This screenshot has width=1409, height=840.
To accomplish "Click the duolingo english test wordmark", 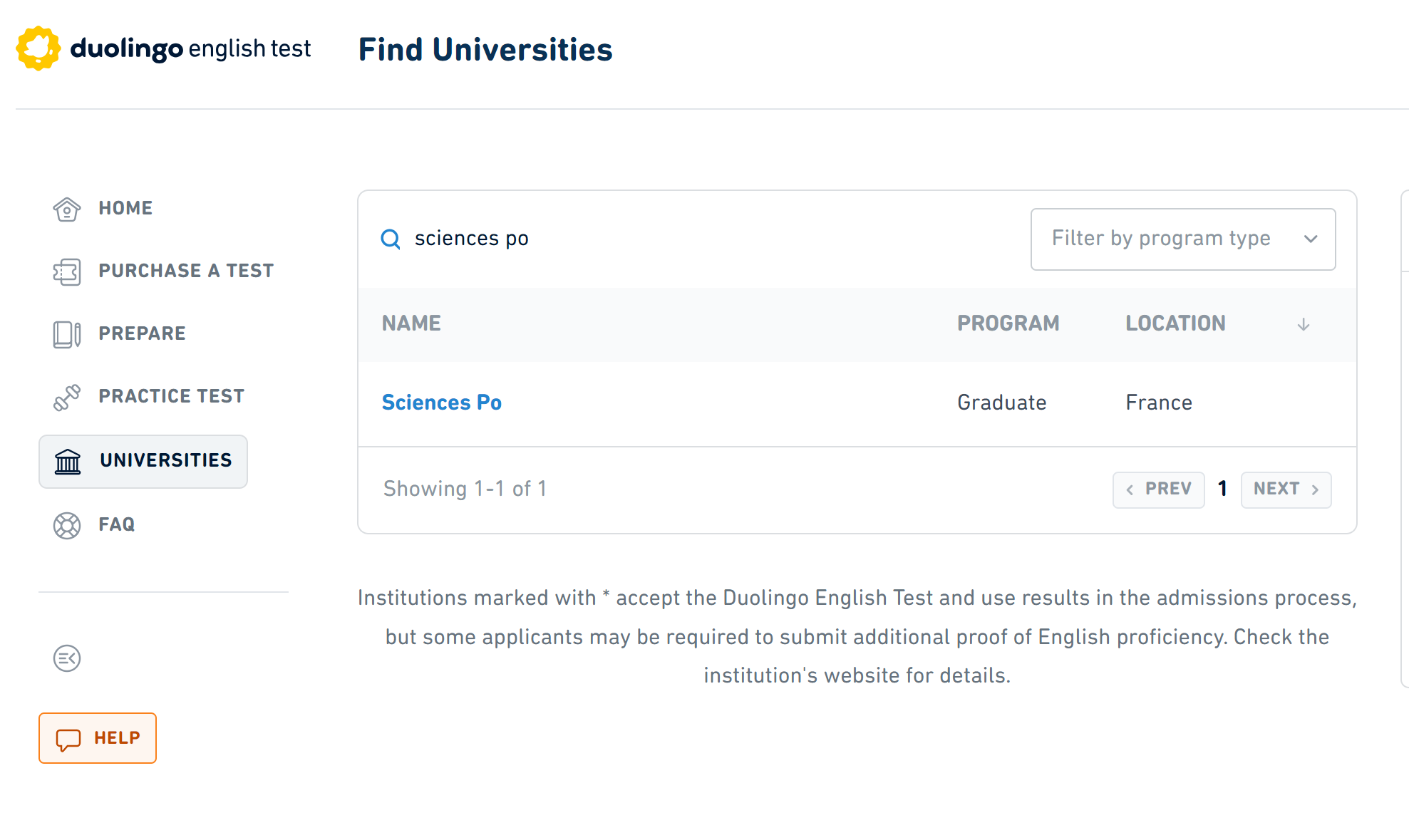I will click(191, 48).
